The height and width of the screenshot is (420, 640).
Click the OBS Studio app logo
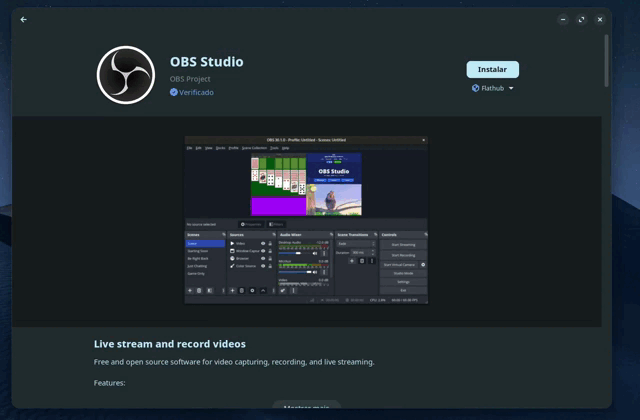point(126,75)
